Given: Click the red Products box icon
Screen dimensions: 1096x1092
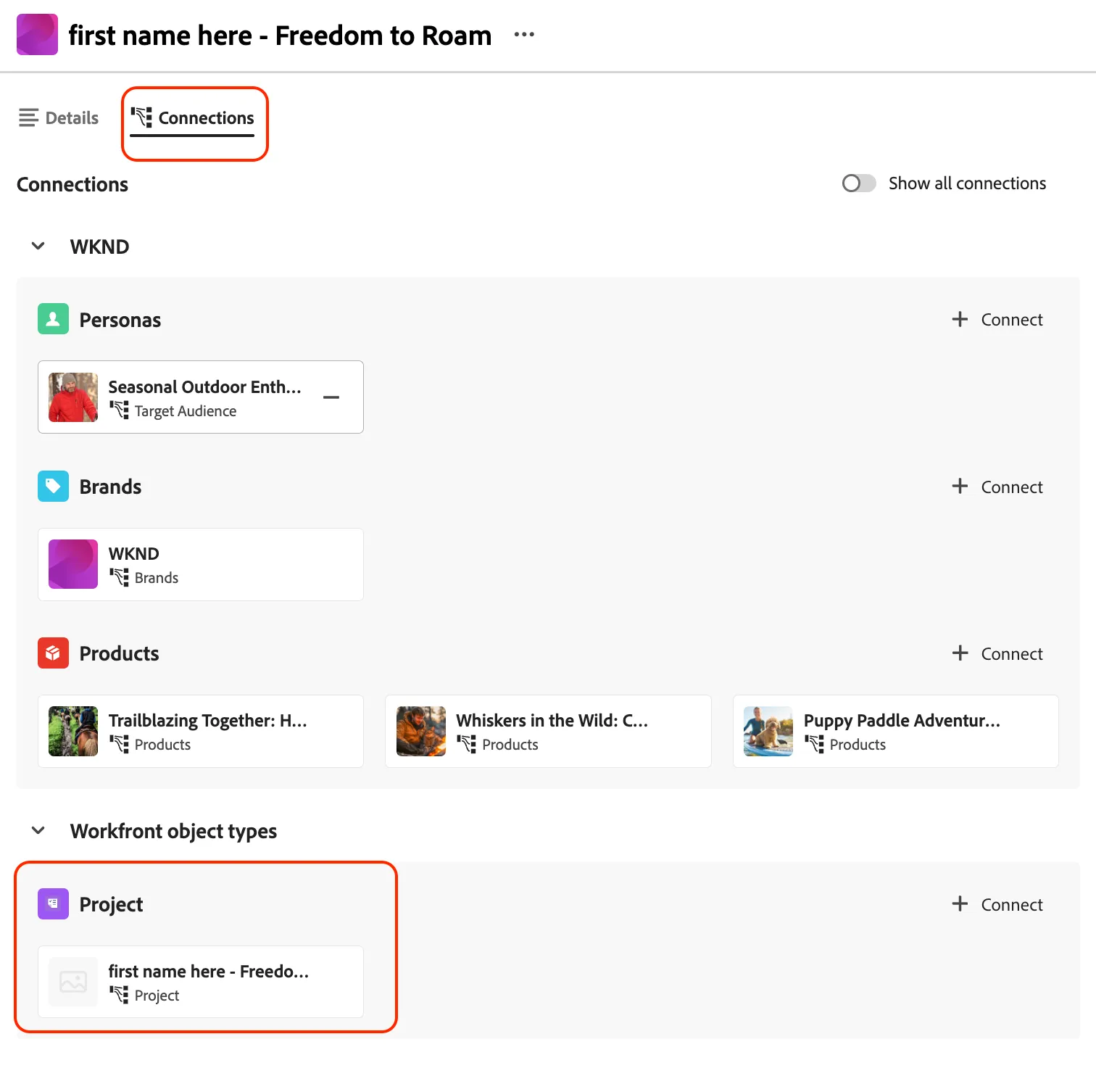Looking at the screenshot, I should click(53, 653).
